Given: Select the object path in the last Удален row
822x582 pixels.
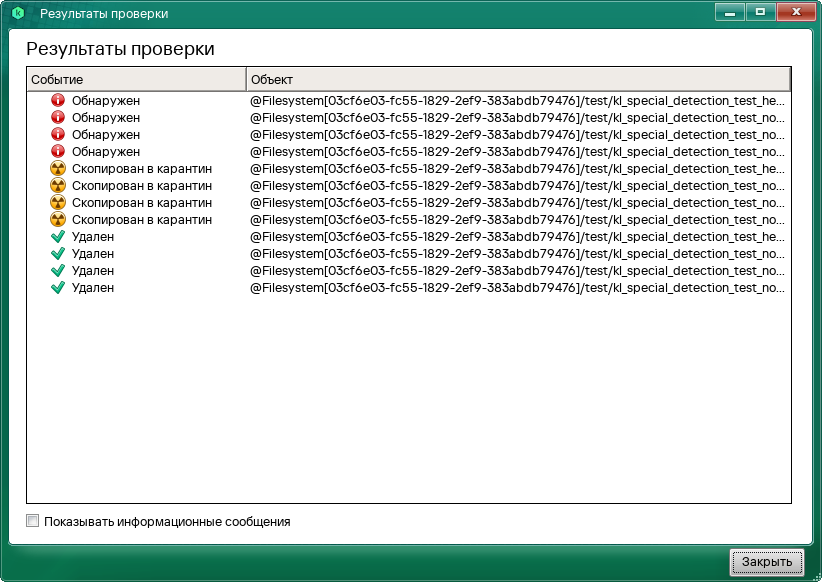Looking at the screenshot, I should pos(517,287).
